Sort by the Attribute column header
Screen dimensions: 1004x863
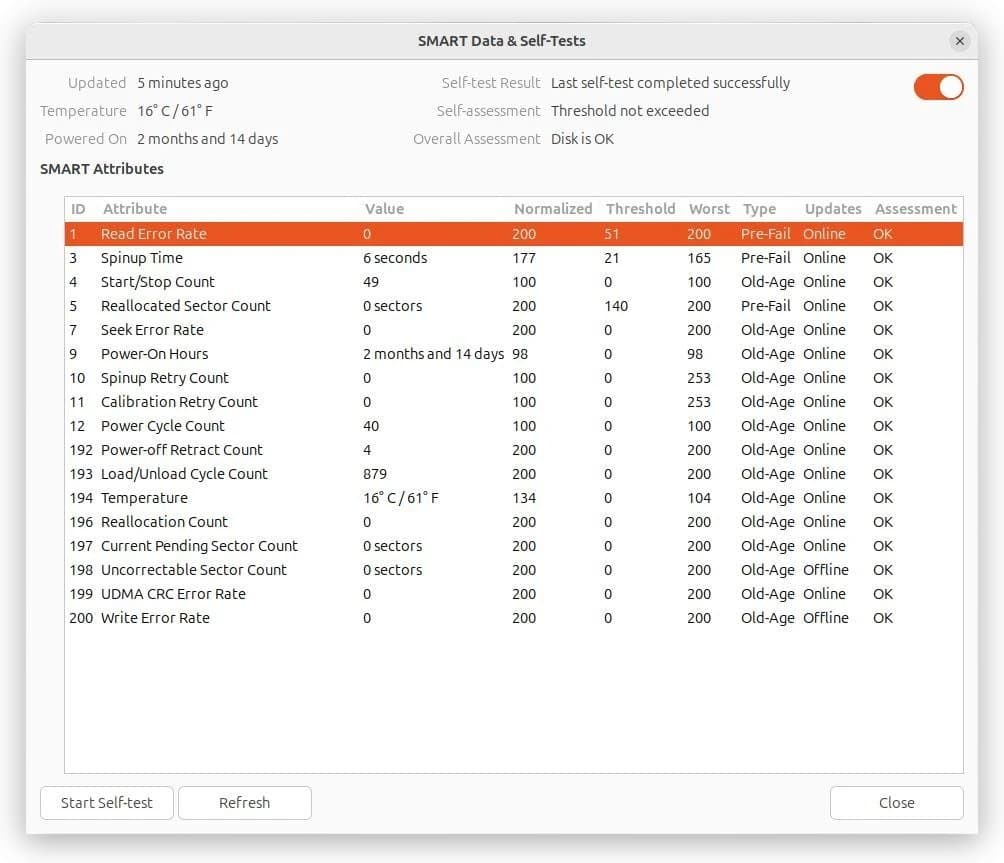pos(135,209)
